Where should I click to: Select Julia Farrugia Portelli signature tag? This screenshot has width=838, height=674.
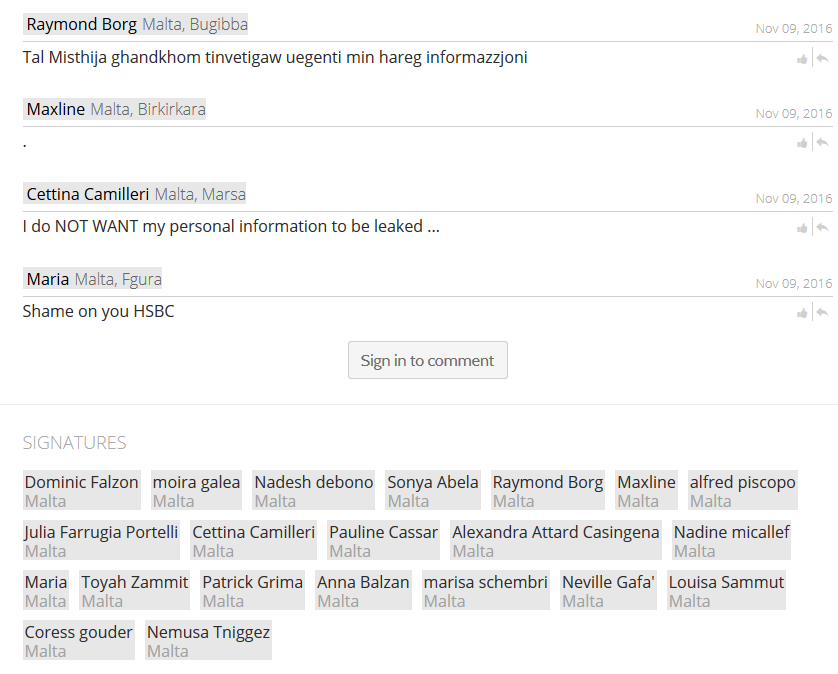[102, 540]
